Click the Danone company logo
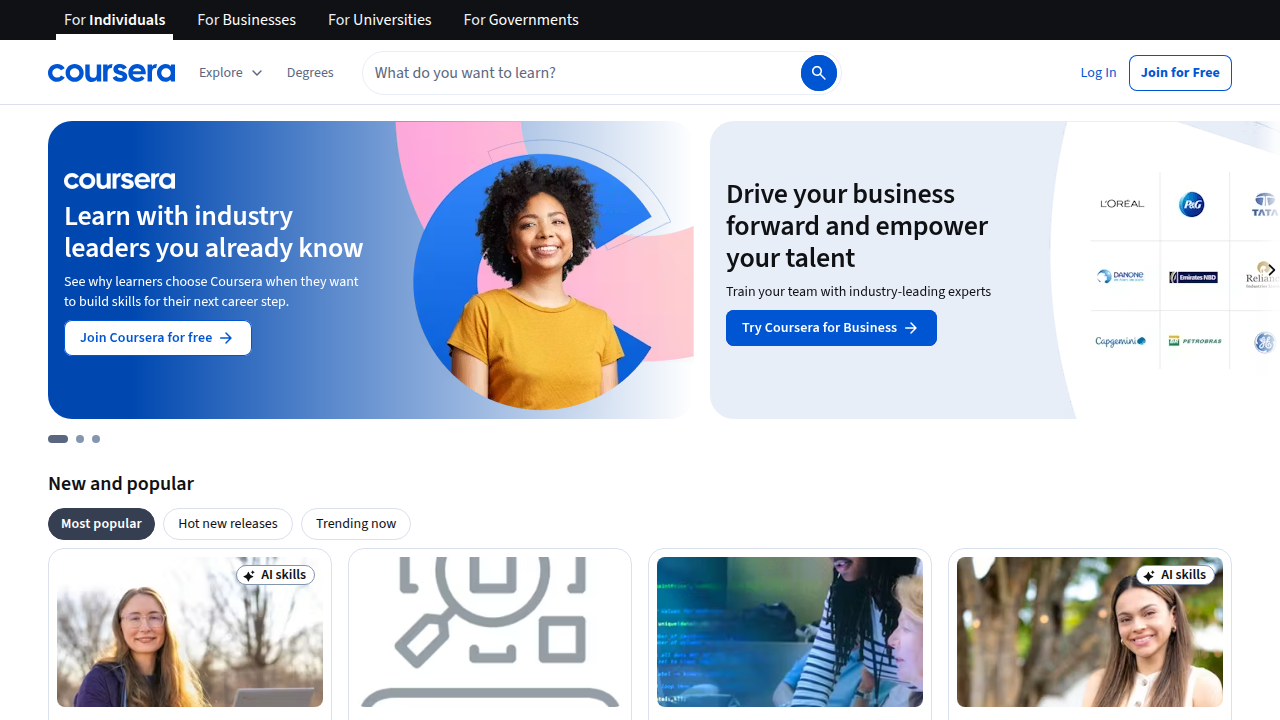The image size is (1280, 720). [1120, 277]
